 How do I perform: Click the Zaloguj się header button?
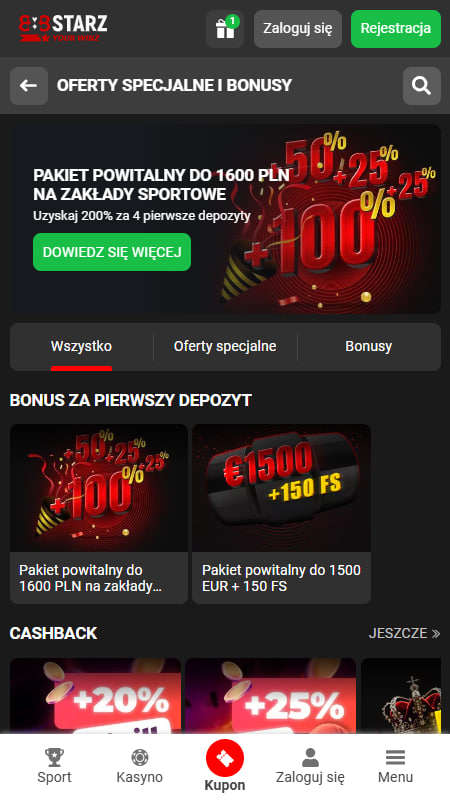pos(298,29)
